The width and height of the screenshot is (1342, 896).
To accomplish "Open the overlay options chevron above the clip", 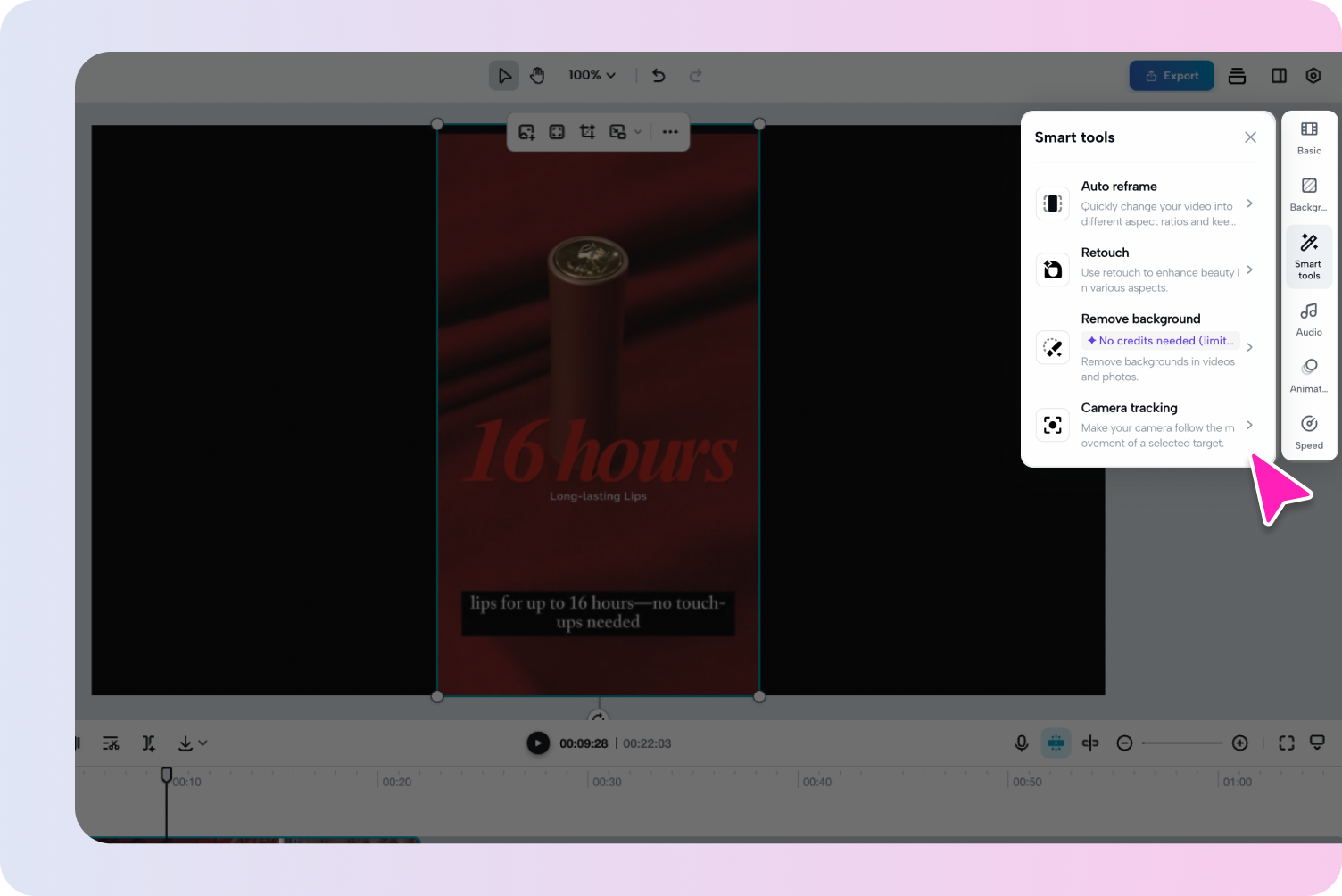I will 638,131.
